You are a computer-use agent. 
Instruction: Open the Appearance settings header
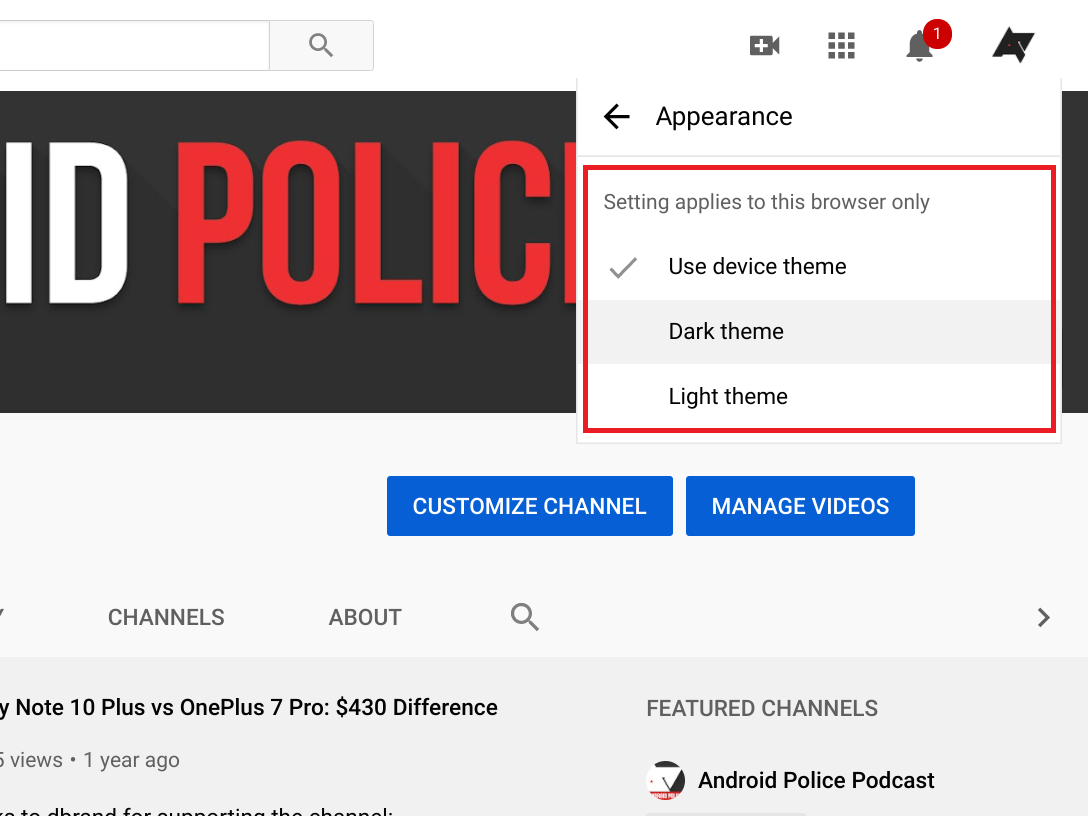(723, 116)
